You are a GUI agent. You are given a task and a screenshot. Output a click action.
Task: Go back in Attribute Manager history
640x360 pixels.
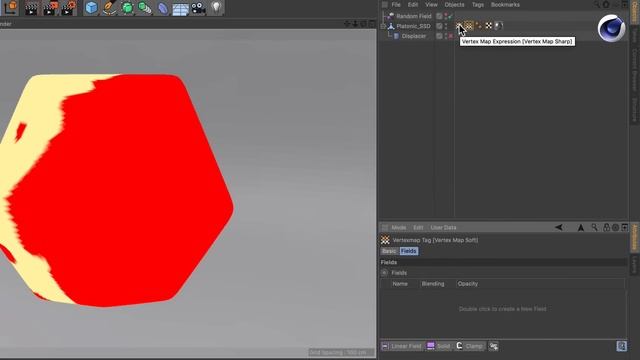click(x=558, y=227)
